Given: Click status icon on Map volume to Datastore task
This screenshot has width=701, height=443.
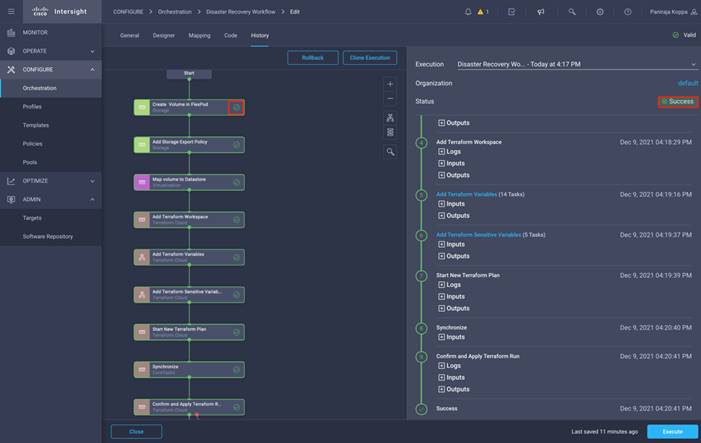Looking at the screenshot, I should pyautogui.click(x=236, y=182).
